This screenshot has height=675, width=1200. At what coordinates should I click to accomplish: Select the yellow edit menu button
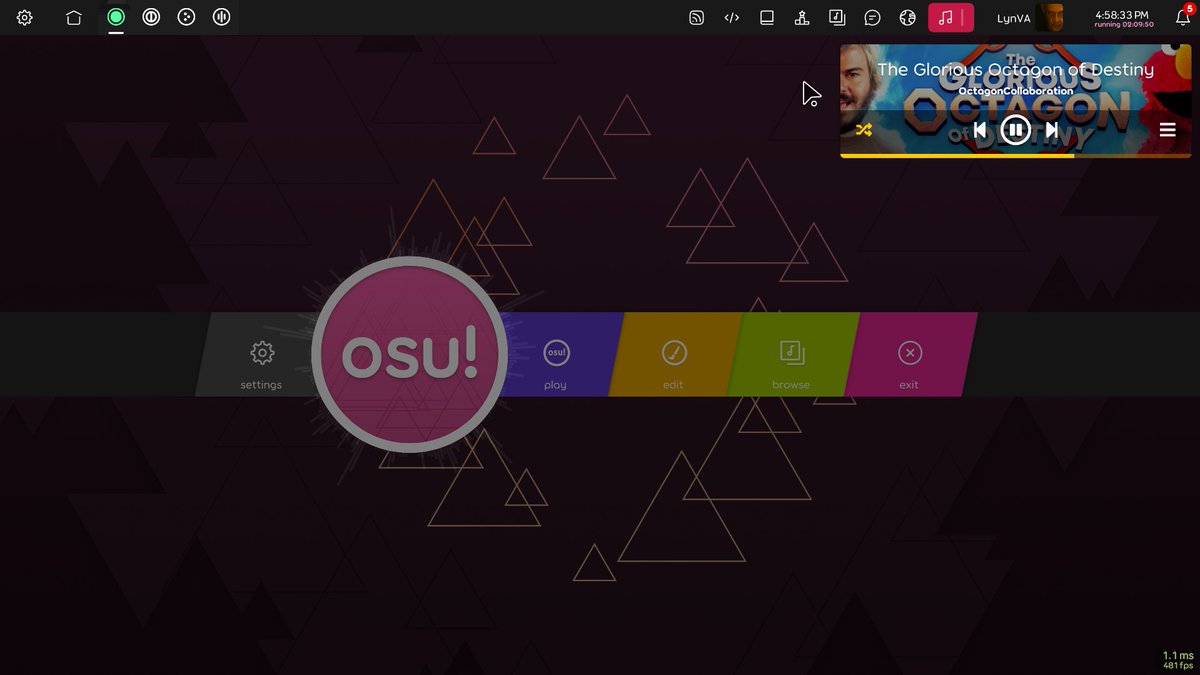674,355
